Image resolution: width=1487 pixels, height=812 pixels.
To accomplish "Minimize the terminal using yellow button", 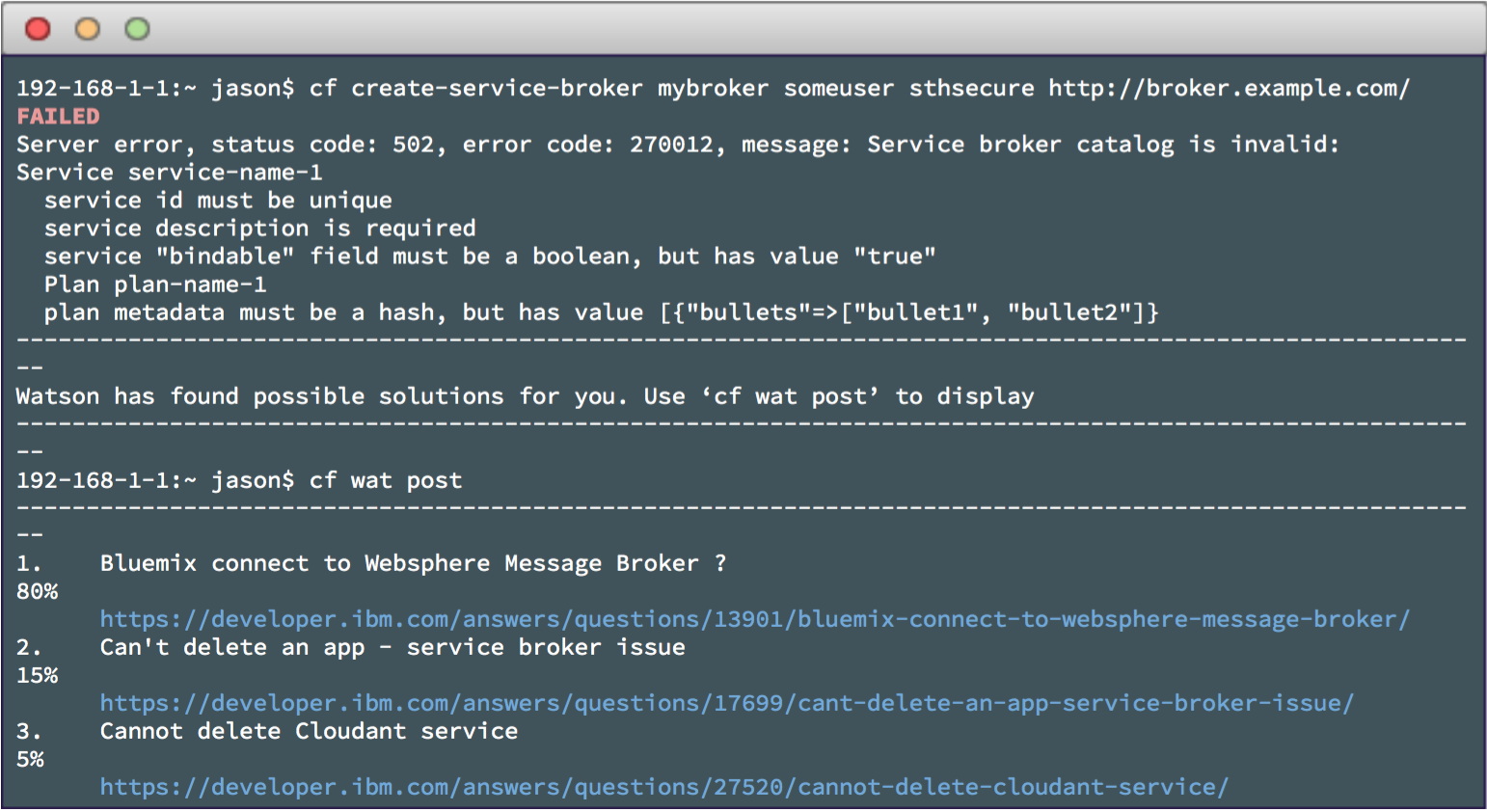I will coord(88,29).
